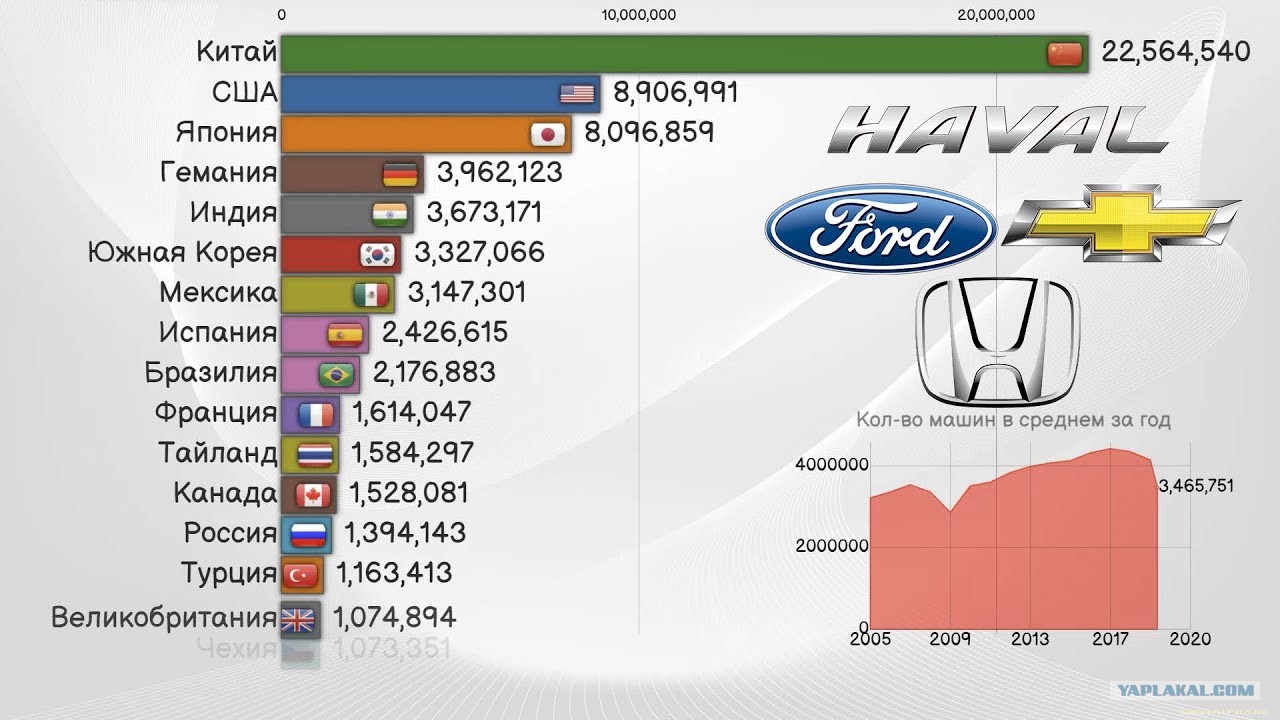This screenshot has height=720, width=1280.
Task: Click the chart title Кол-во машин в среднем за год
Action: point(1013,420)
